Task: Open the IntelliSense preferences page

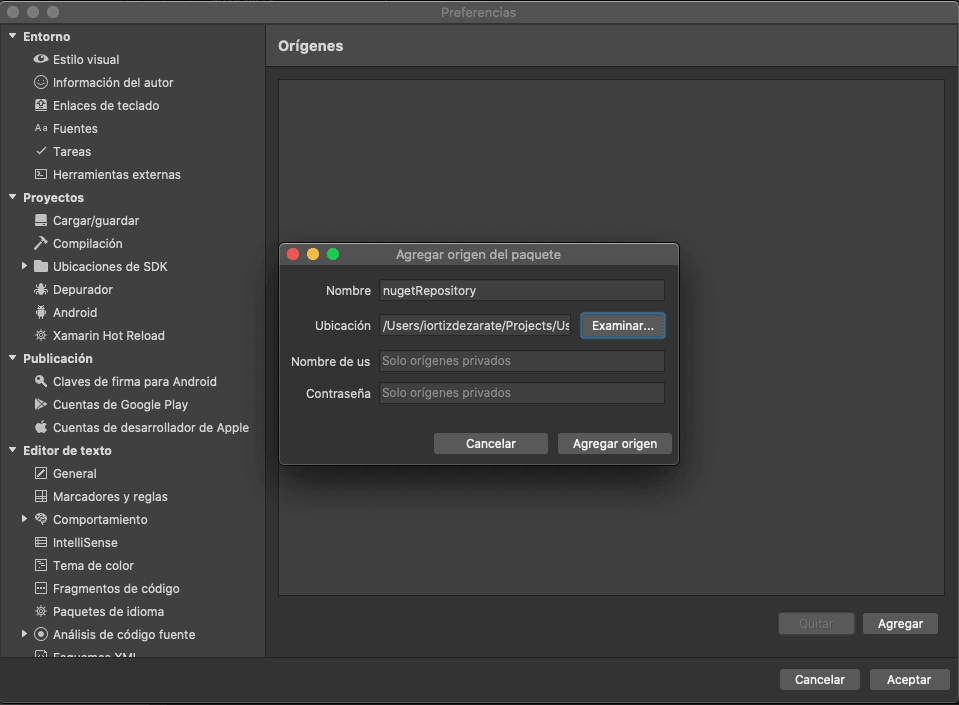Action: pos(85,543)
